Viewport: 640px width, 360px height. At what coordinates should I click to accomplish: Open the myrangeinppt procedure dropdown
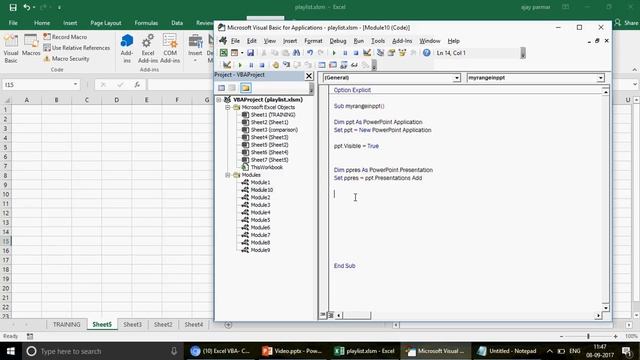600,78
